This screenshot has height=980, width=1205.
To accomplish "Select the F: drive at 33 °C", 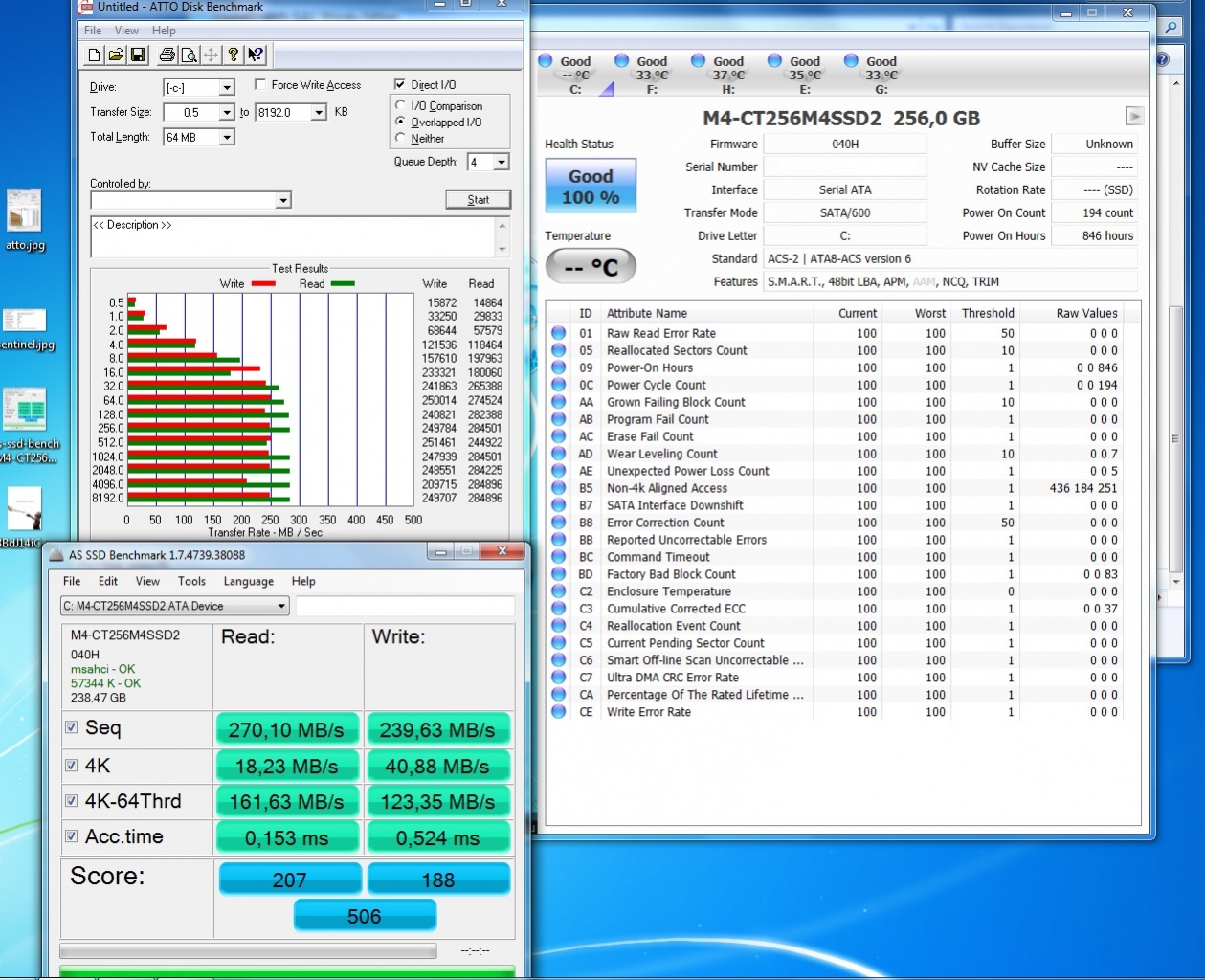I will click(651, 75).
